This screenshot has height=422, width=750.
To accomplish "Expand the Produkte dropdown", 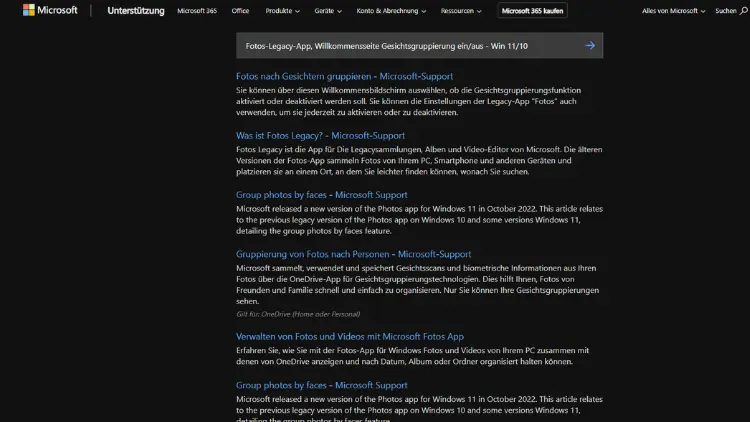I will (x=283, y=11).
